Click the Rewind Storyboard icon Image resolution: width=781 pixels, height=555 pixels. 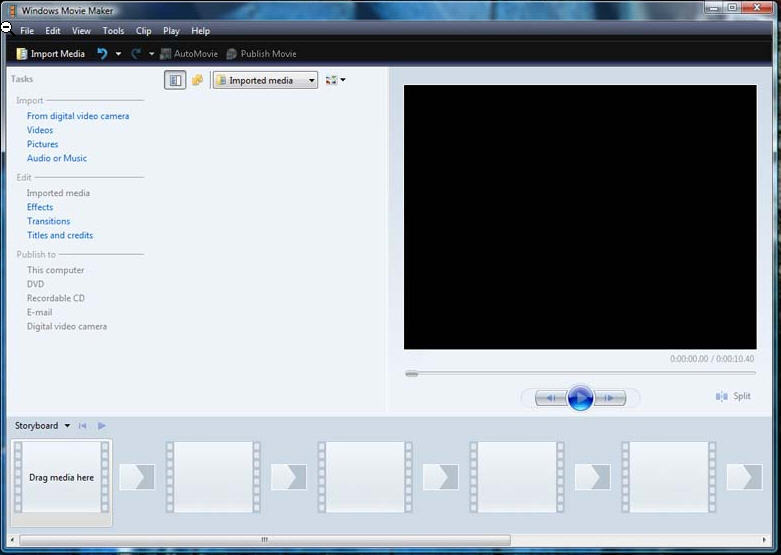(83, 425)
